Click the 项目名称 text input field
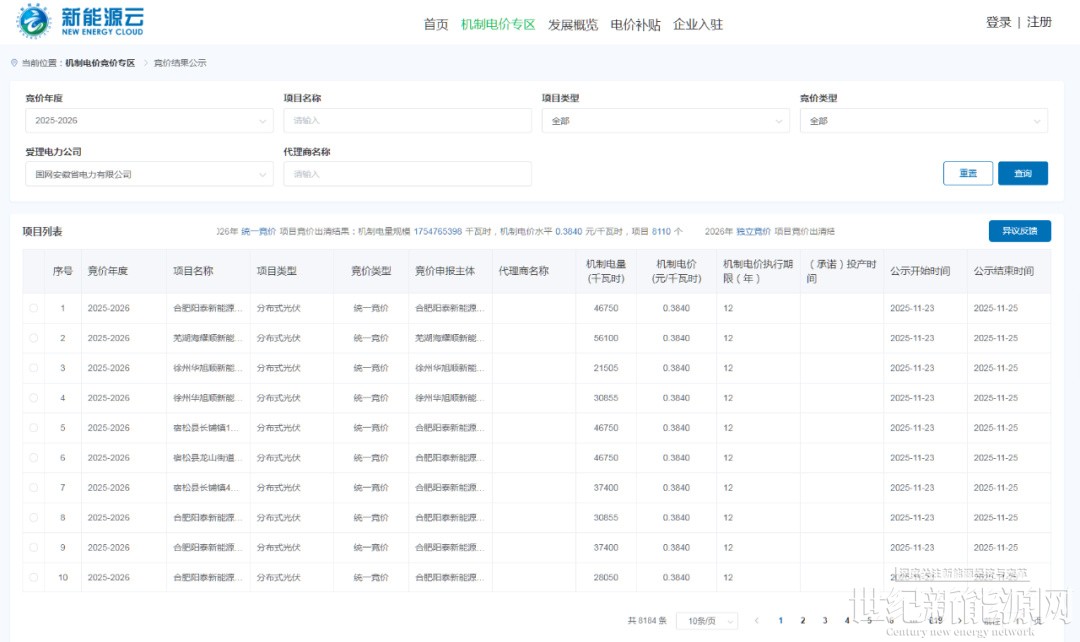1080x642 pixels. (407, 121)
